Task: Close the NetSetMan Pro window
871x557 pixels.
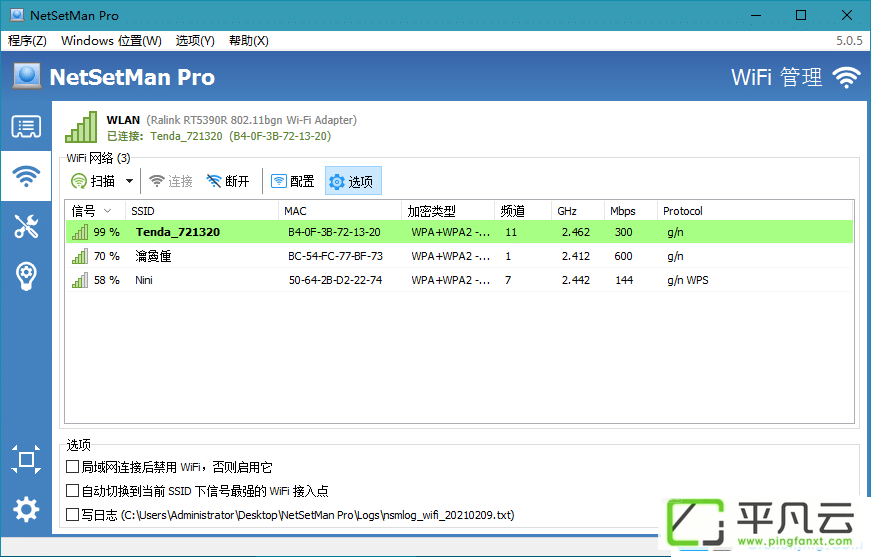Action: tap(847, 15)
